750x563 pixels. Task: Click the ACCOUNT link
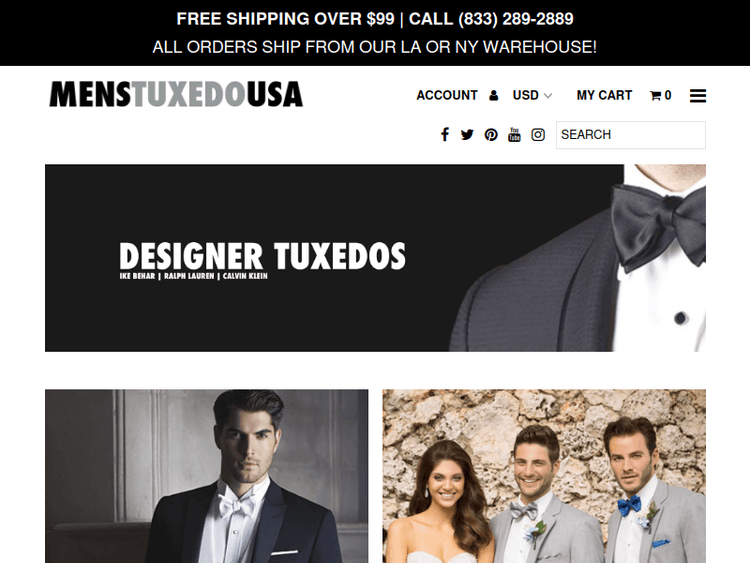click(447, 96)
